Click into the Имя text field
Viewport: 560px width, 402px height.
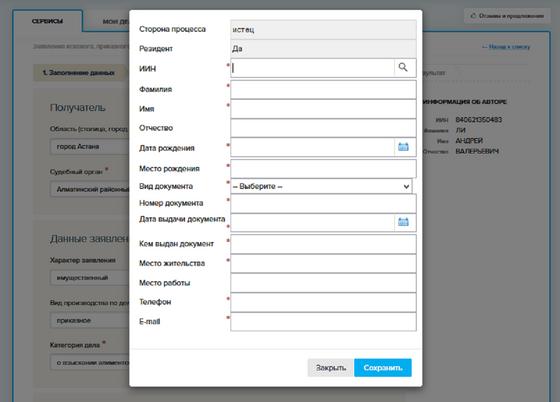(x=323, y=109)
